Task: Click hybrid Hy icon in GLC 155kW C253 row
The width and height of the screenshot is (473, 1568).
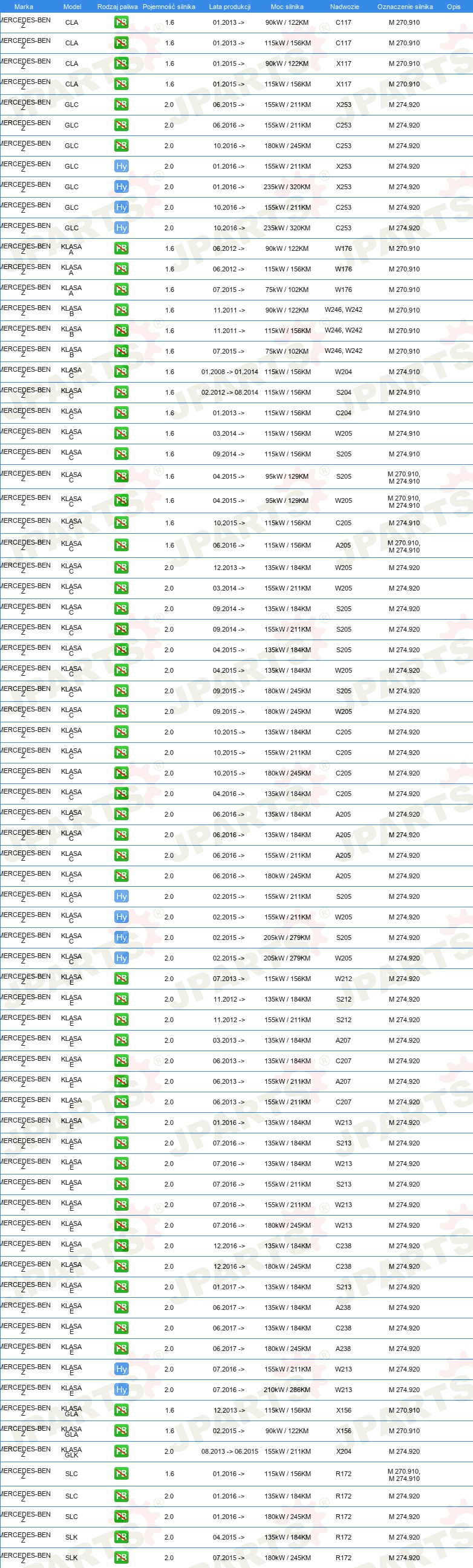Action: click(x=121, y=207)
